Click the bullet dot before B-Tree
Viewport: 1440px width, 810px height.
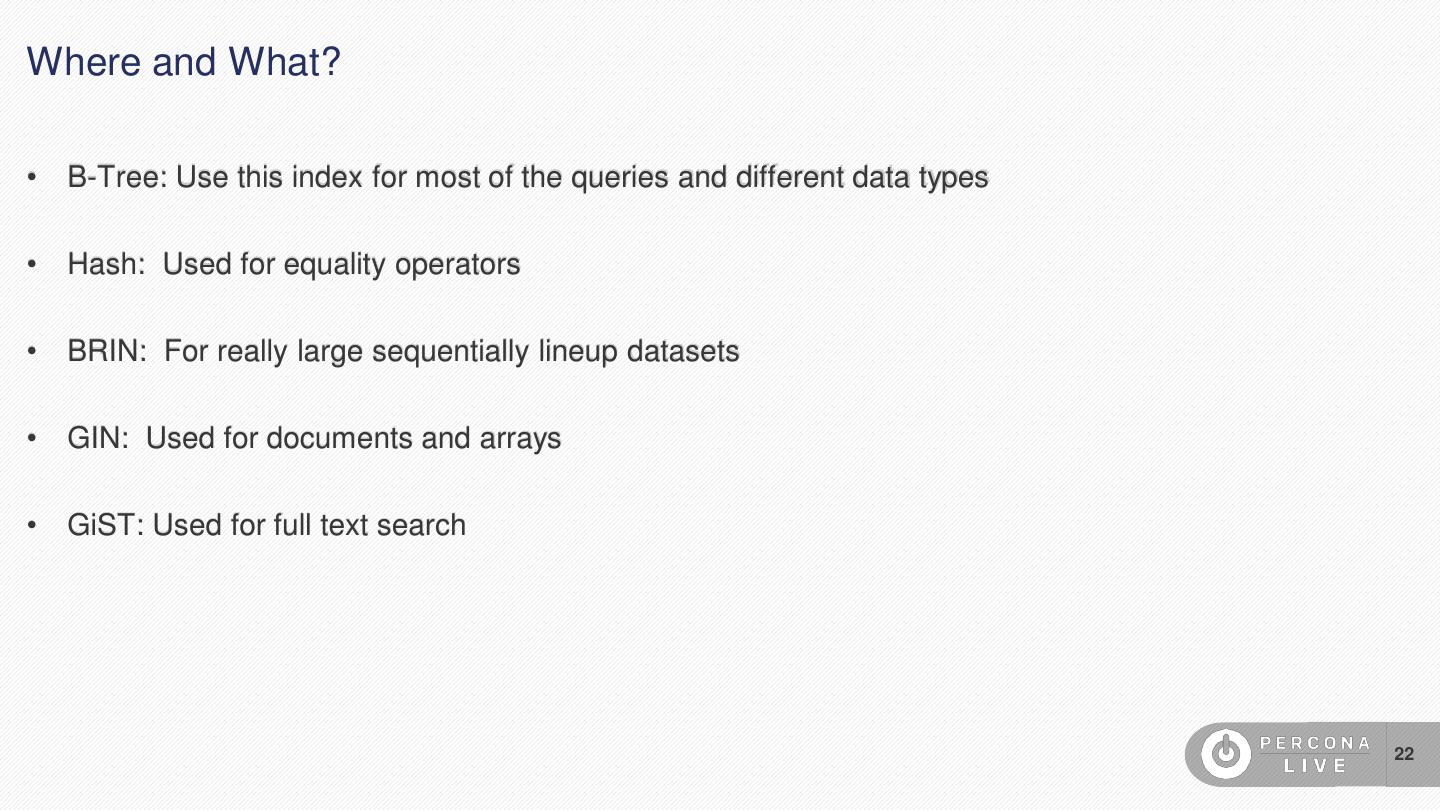click(x=32, y=179)
